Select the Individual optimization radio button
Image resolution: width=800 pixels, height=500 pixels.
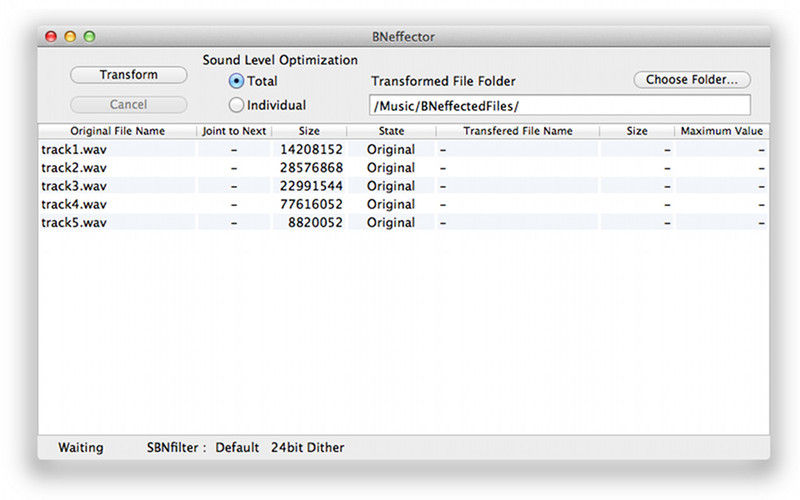[x=236, y=105]
